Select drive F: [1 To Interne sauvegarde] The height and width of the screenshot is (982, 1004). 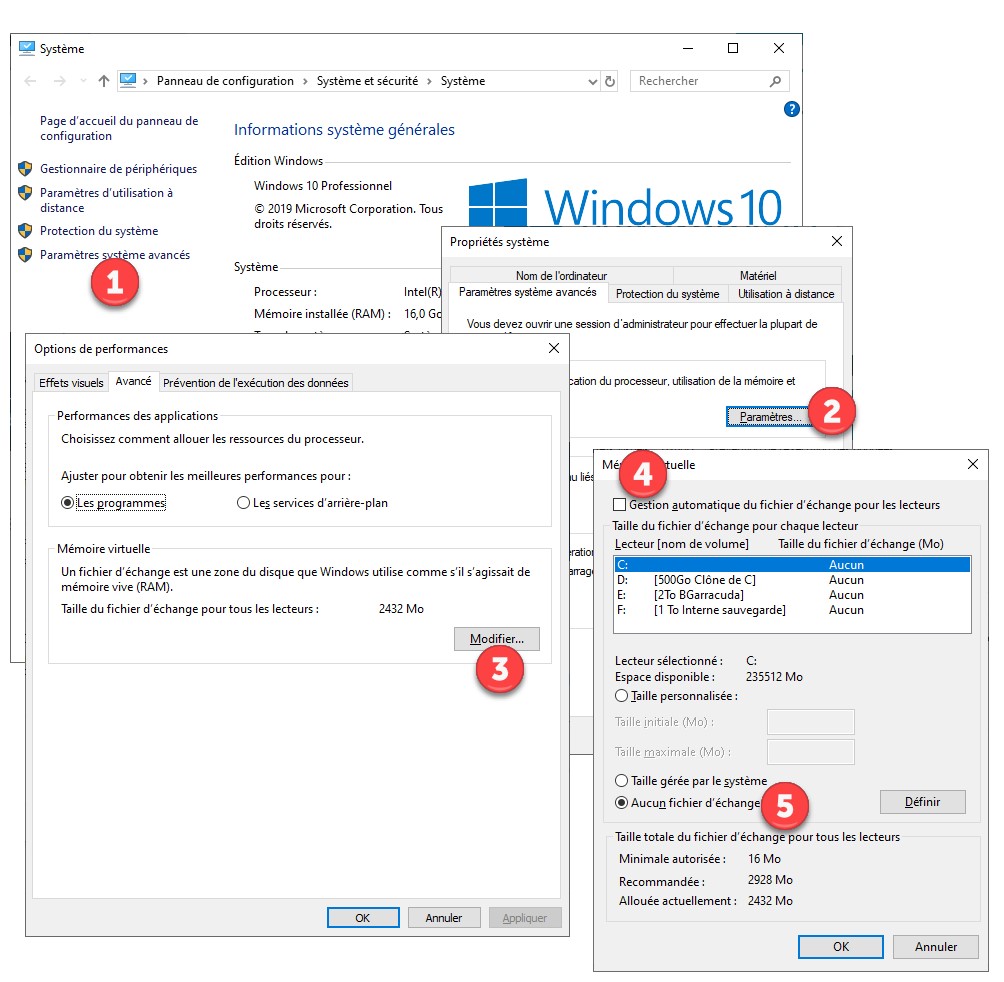tap(792, 610)
